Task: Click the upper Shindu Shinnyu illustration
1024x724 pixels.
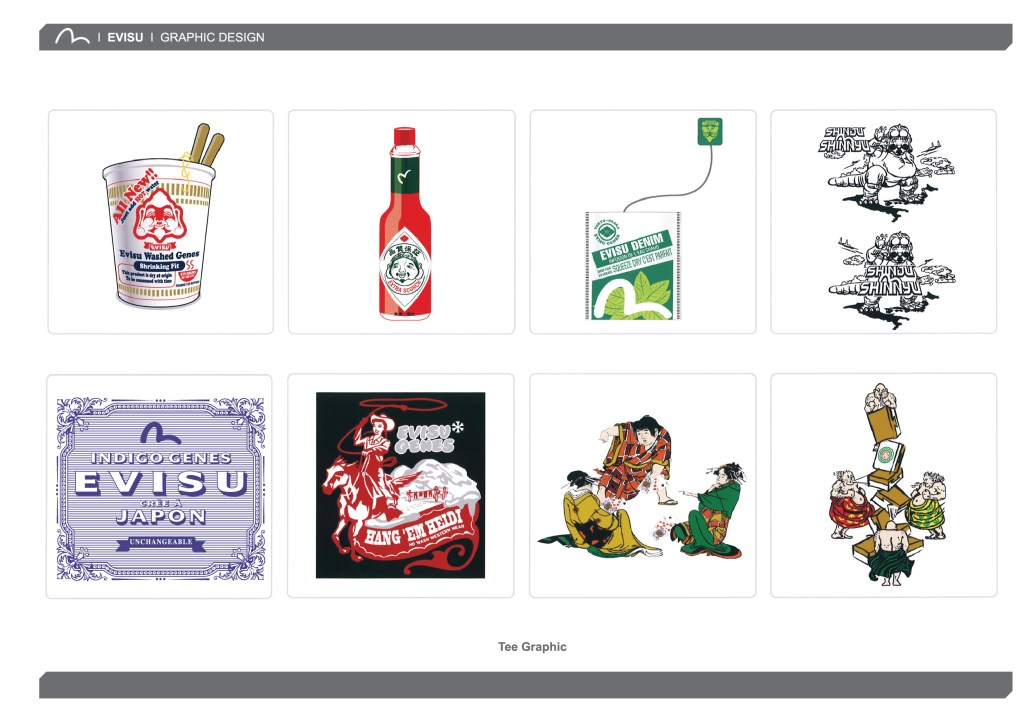Action: click(x=880, y=165)
